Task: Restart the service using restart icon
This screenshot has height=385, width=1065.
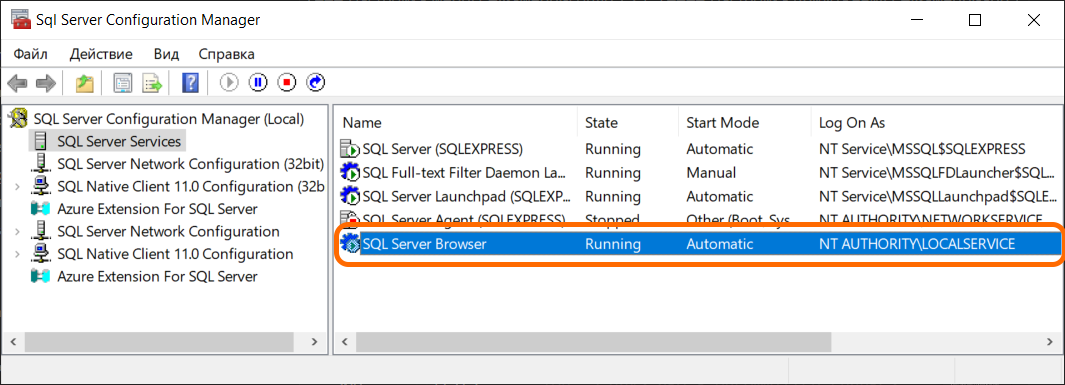Action: 316,83
